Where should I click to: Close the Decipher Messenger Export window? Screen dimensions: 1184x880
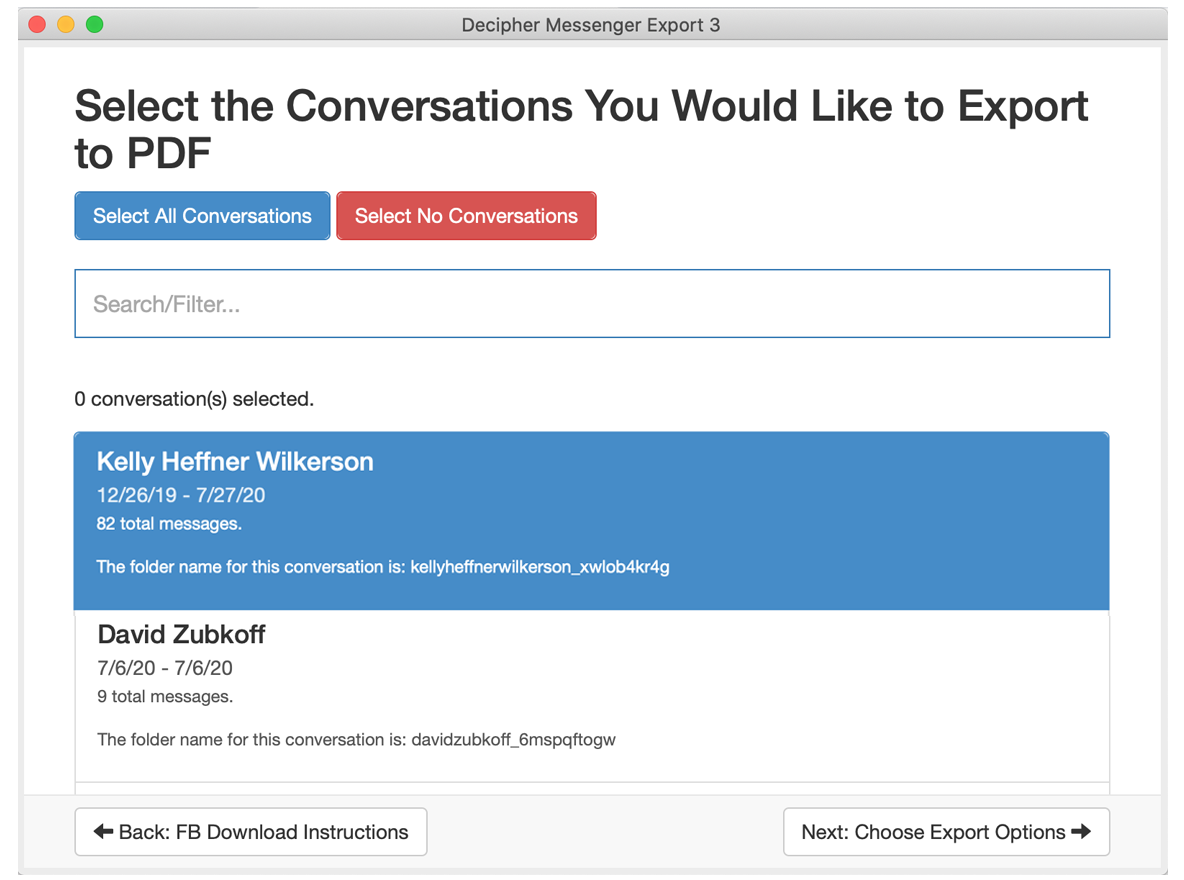click(37, 25)
